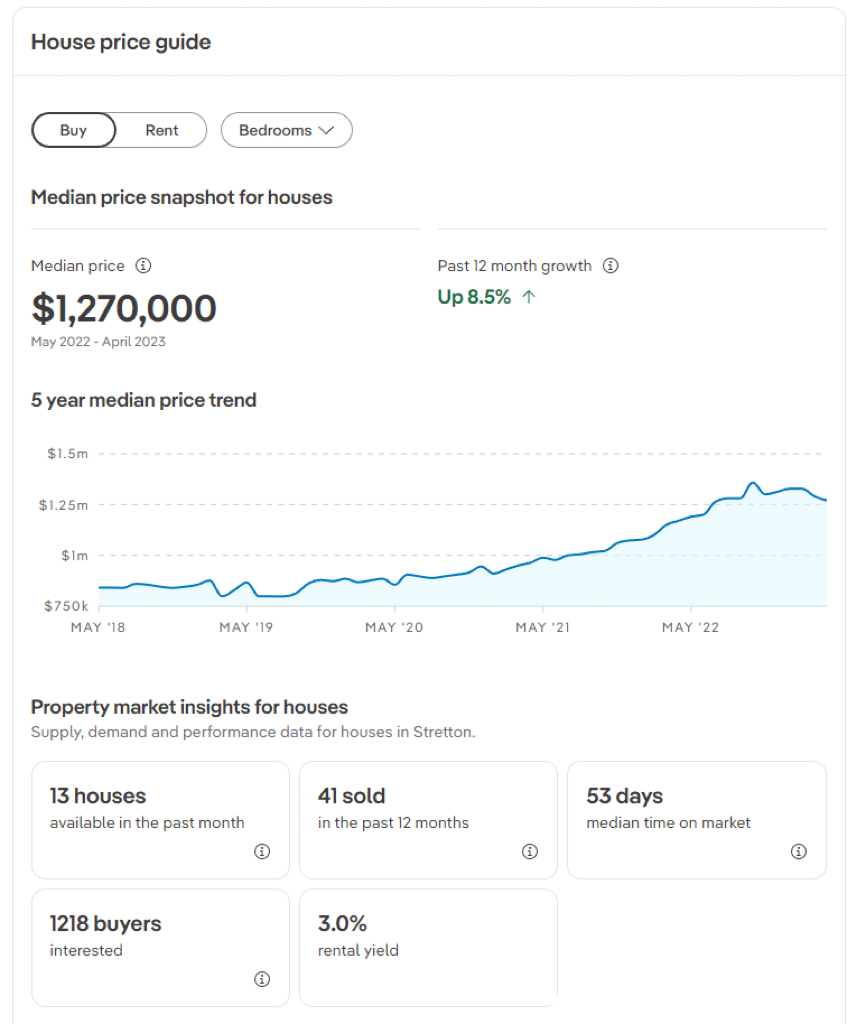Click the 53 days card title
Viewport: 857px width, 1024px height.
point(624,796)
